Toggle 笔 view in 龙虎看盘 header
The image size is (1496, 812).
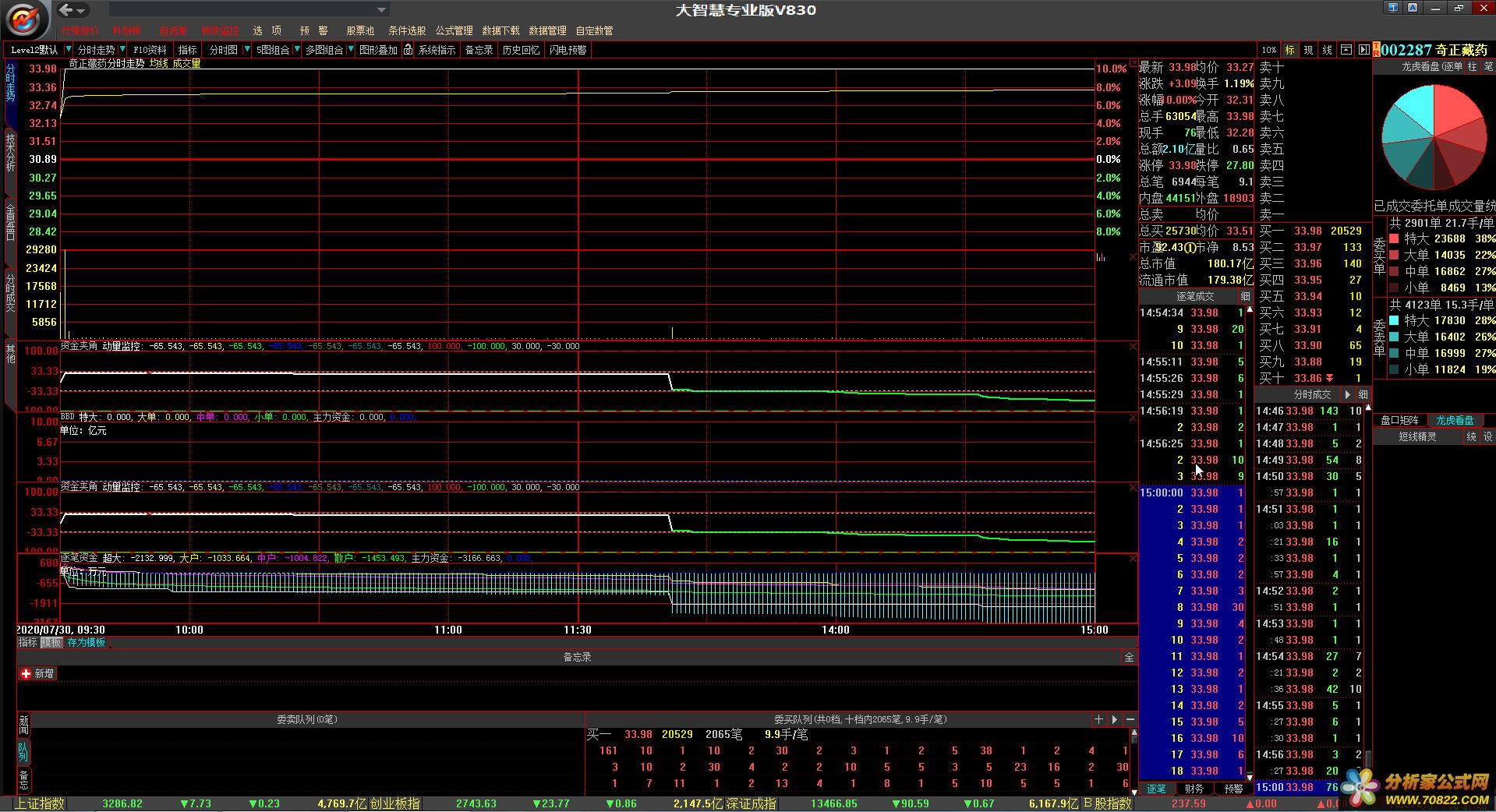pyautogui.click(x=1488, y=67)
